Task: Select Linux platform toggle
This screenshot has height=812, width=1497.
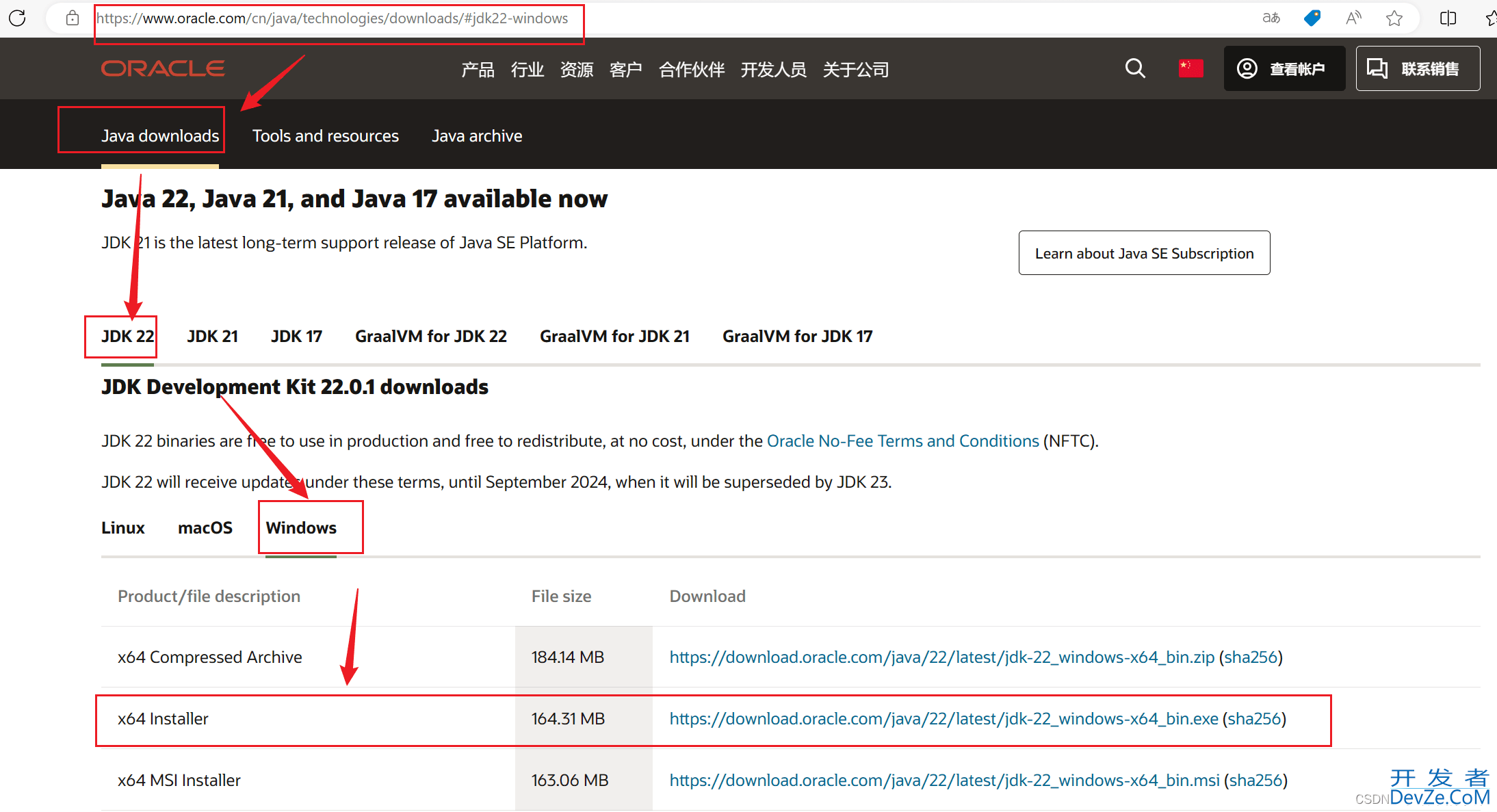Action: (x=121, y=528)
